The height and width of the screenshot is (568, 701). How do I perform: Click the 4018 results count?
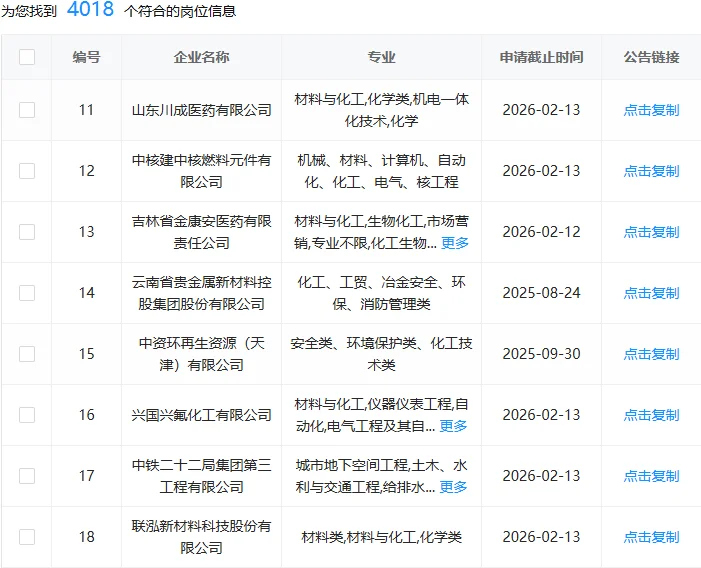tap(90, 9)
